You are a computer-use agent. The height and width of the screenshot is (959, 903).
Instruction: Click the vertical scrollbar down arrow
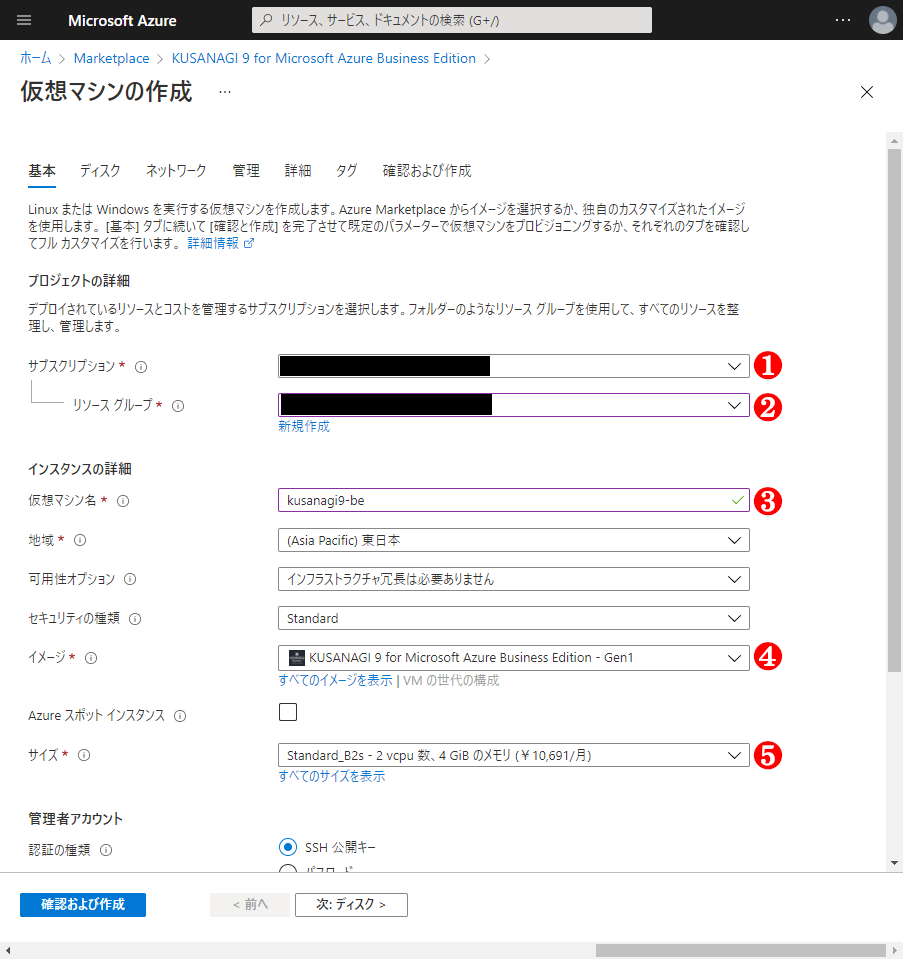click(x=894, y=863)
